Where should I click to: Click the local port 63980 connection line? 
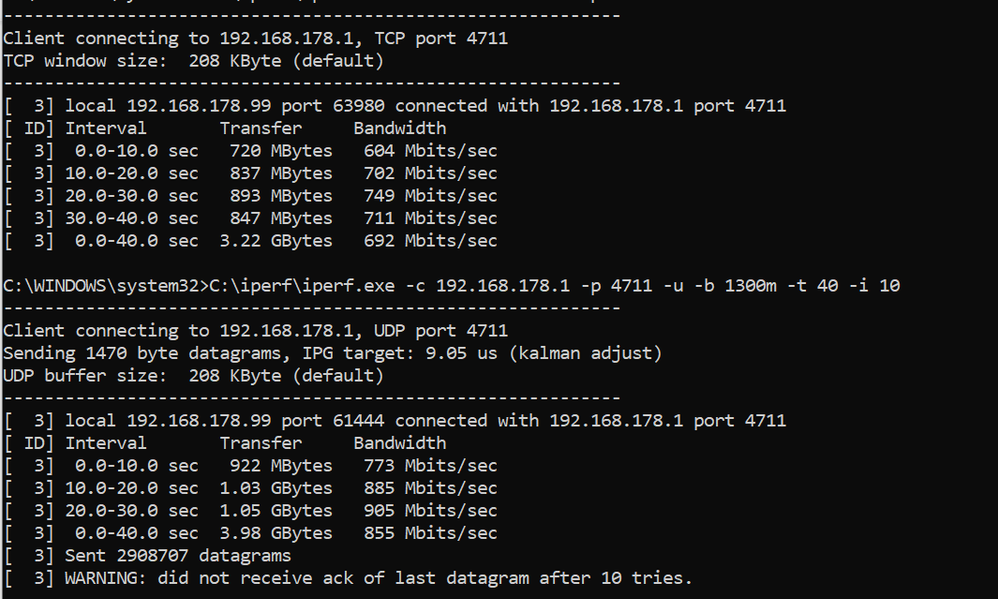[395, 106]
